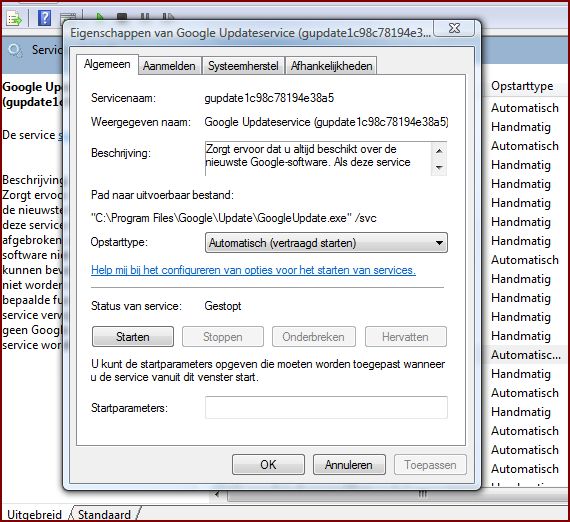Switch to the Aanmelden tab
This screenshot has height=522, width=570.
[169, 66]
